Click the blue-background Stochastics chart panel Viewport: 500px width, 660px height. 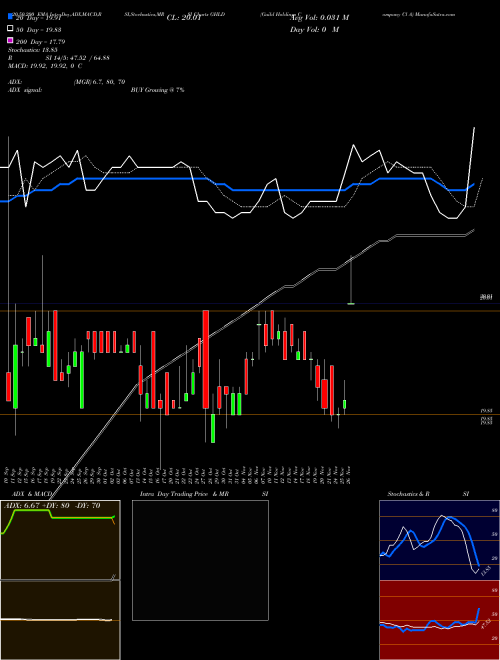coord(439,540)
